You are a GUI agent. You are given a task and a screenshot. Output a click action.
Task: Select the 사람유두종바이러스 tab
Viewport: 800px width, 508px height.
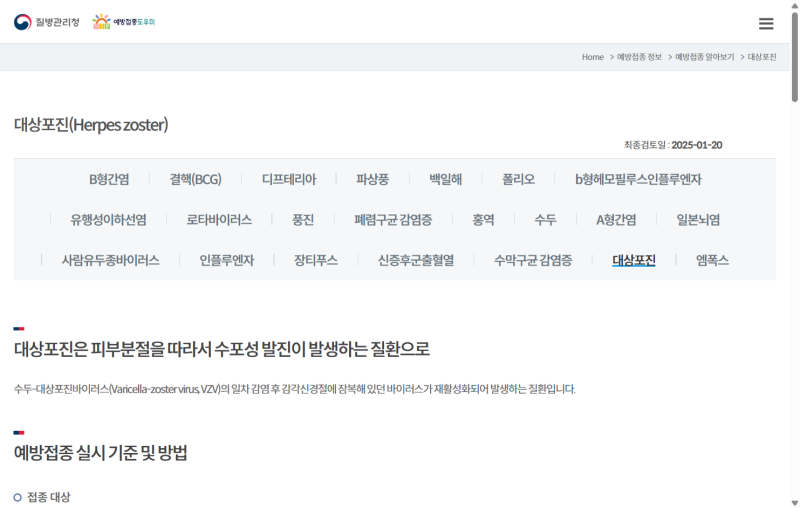pyautogui.click(x=110, y=260)
